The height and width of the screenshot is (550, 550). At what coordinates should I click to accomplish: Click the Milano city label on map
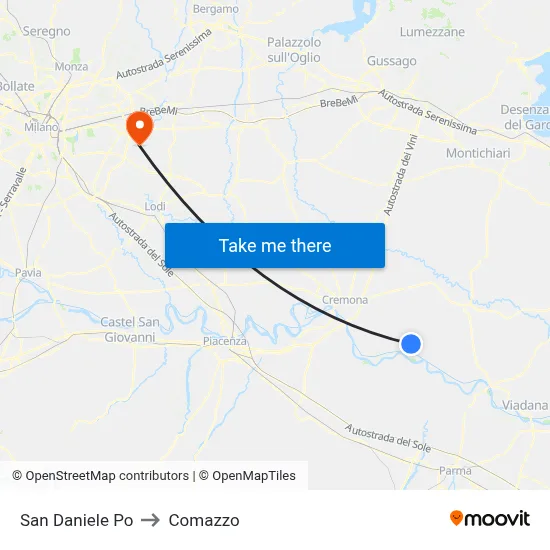coord(41,127)
